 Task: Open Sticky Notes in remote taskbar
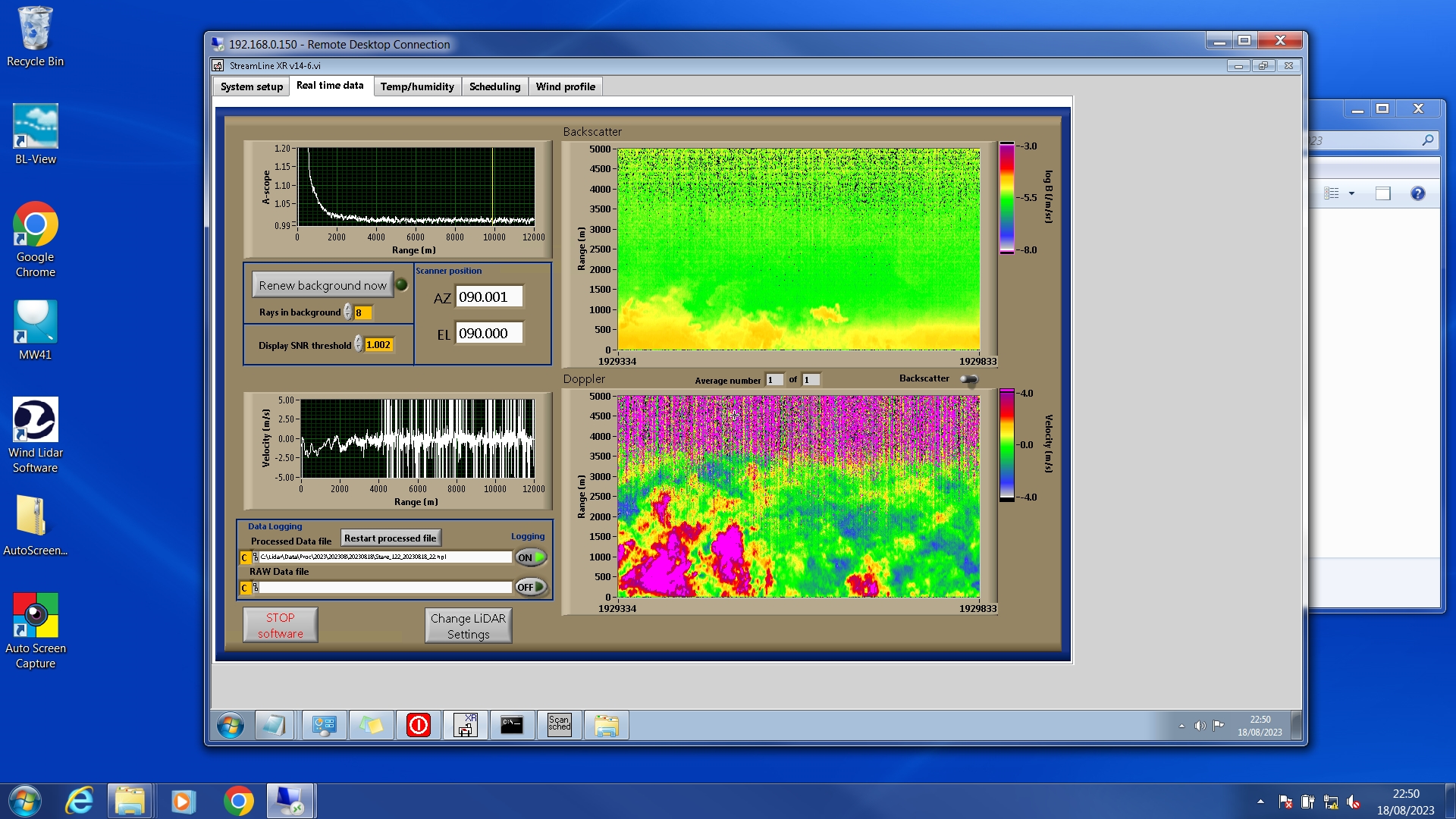[371, 725]
